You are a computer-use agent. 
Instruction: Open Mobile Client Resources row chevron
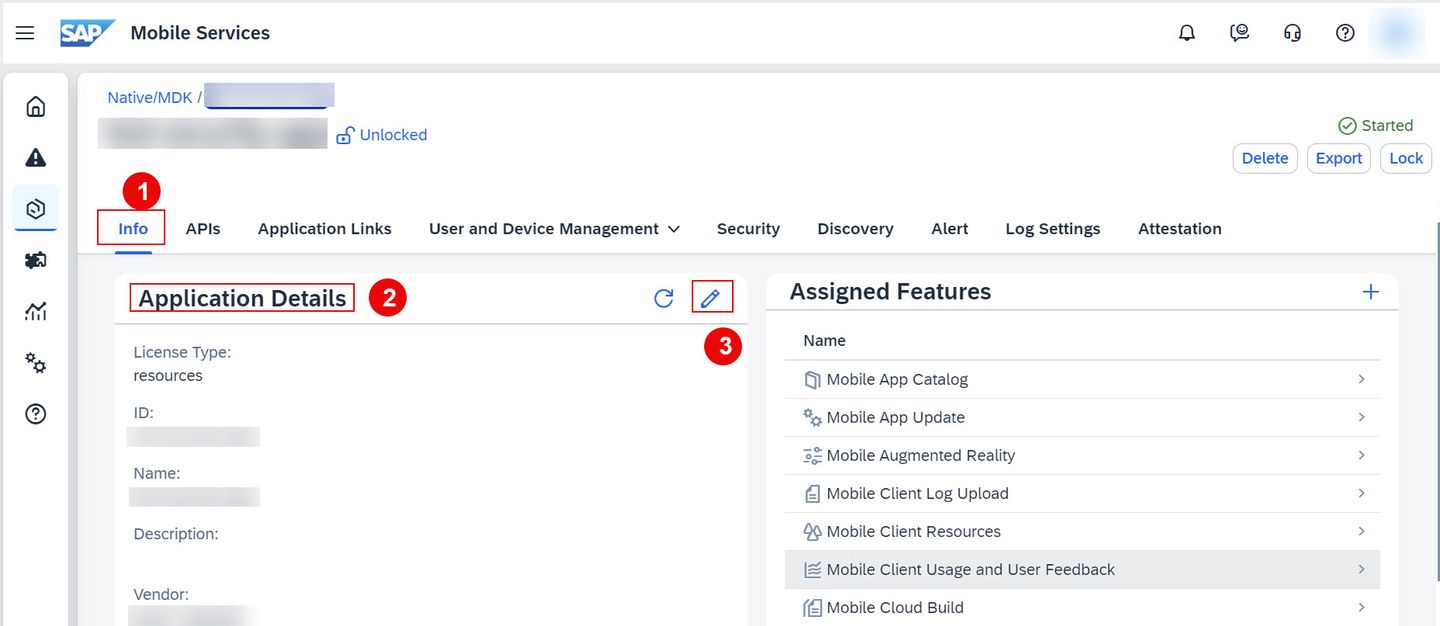[x=1361, y=531]
